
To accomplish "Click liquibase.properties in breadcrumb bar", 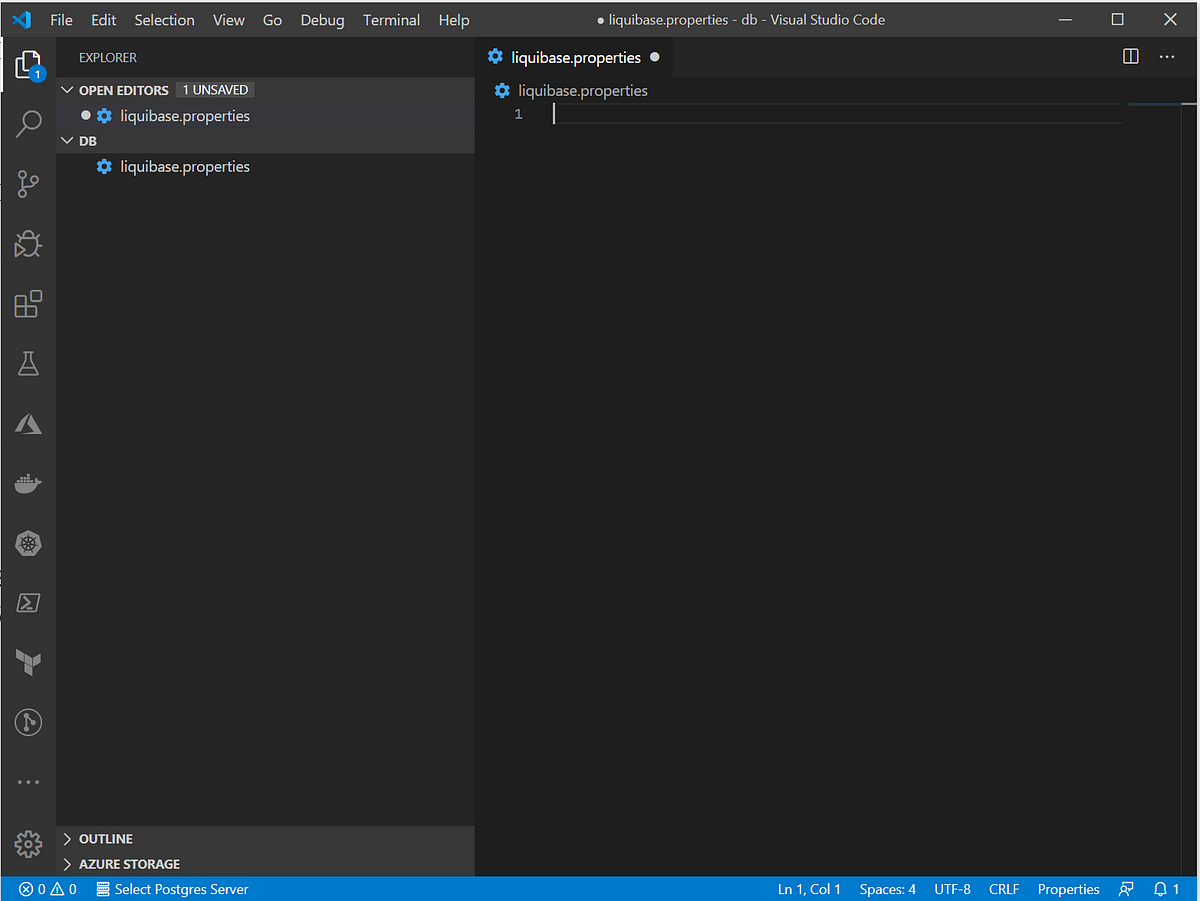I will (583, 91).
